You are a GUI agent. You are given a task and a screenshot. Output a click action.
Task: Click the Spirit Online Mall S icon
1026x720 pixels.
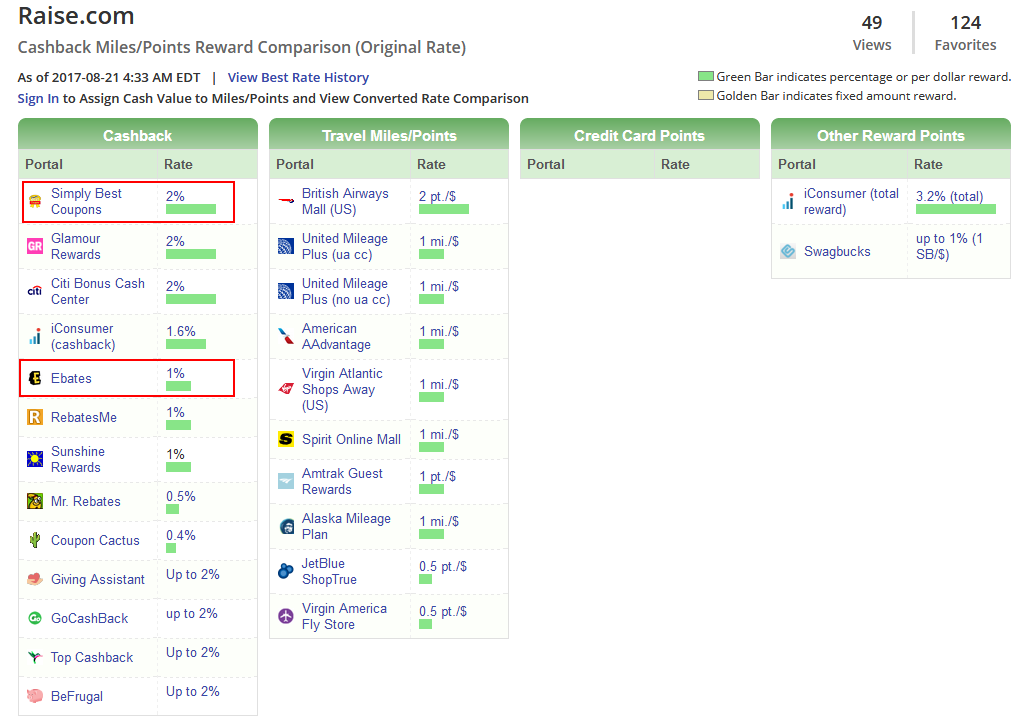286,439
